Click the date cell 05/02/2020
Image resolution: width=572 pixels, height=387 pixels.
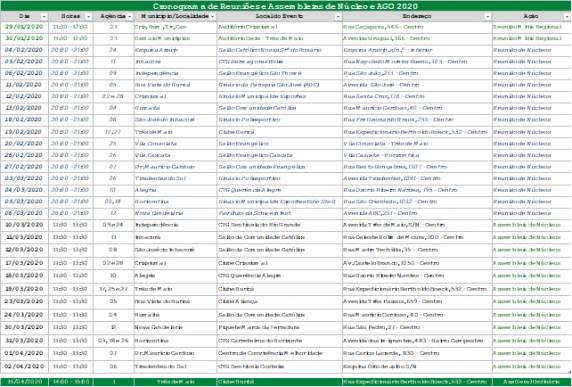(24, 62)
